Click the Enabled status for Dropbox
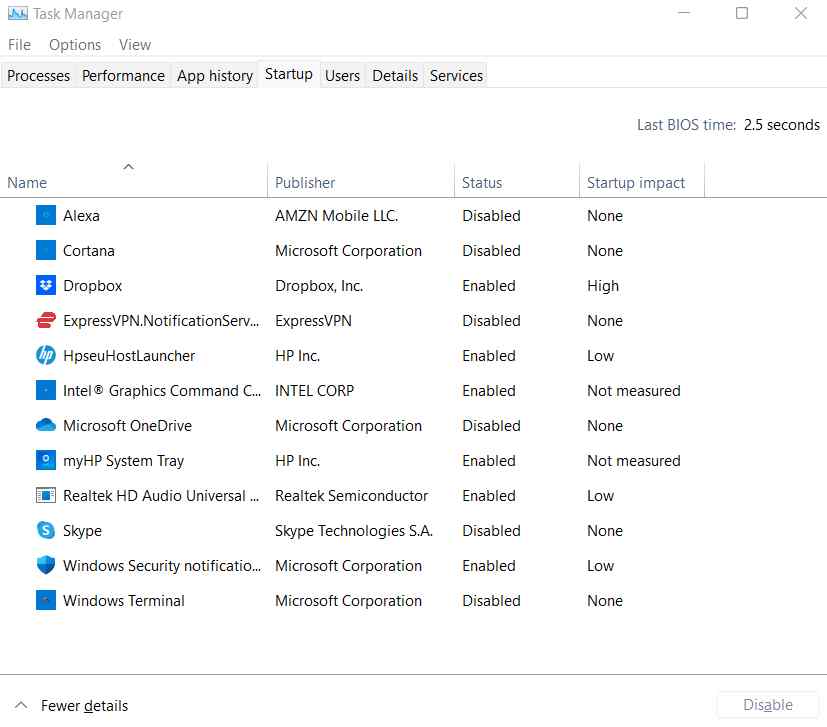 [489, 285]
